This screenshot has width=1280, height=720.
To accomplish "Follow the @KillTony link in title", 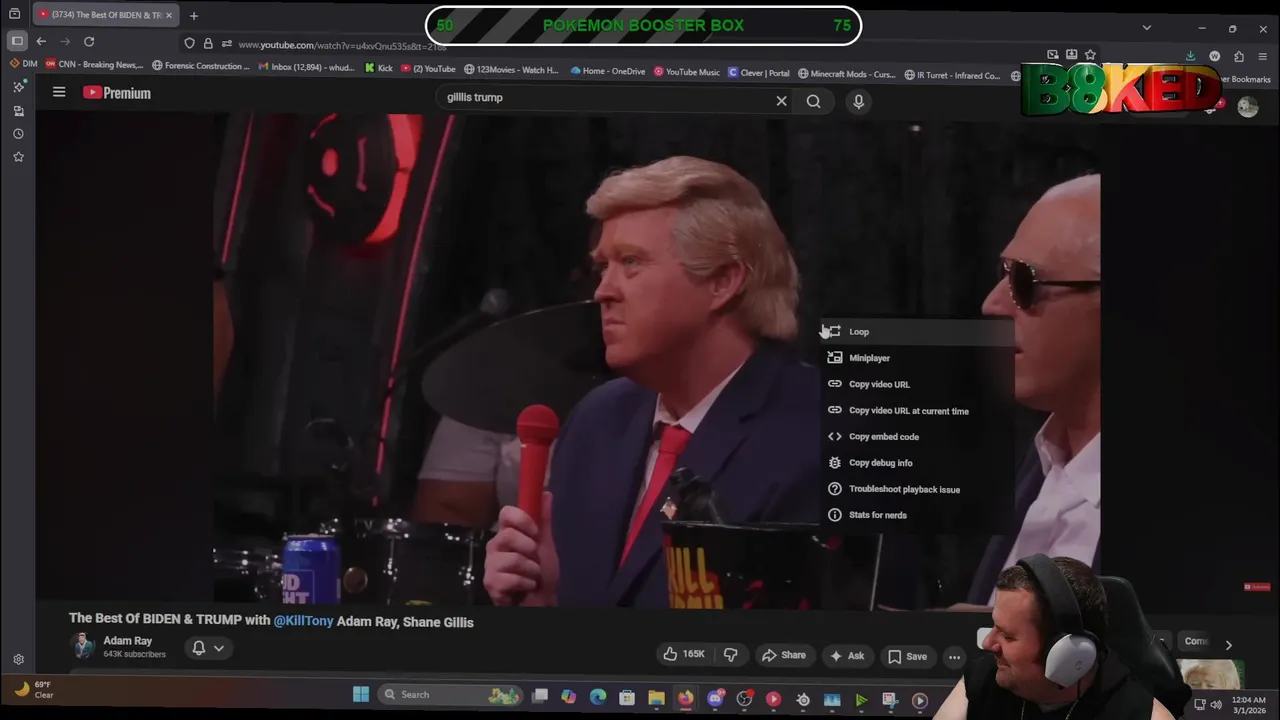I will tap(303, 621).
